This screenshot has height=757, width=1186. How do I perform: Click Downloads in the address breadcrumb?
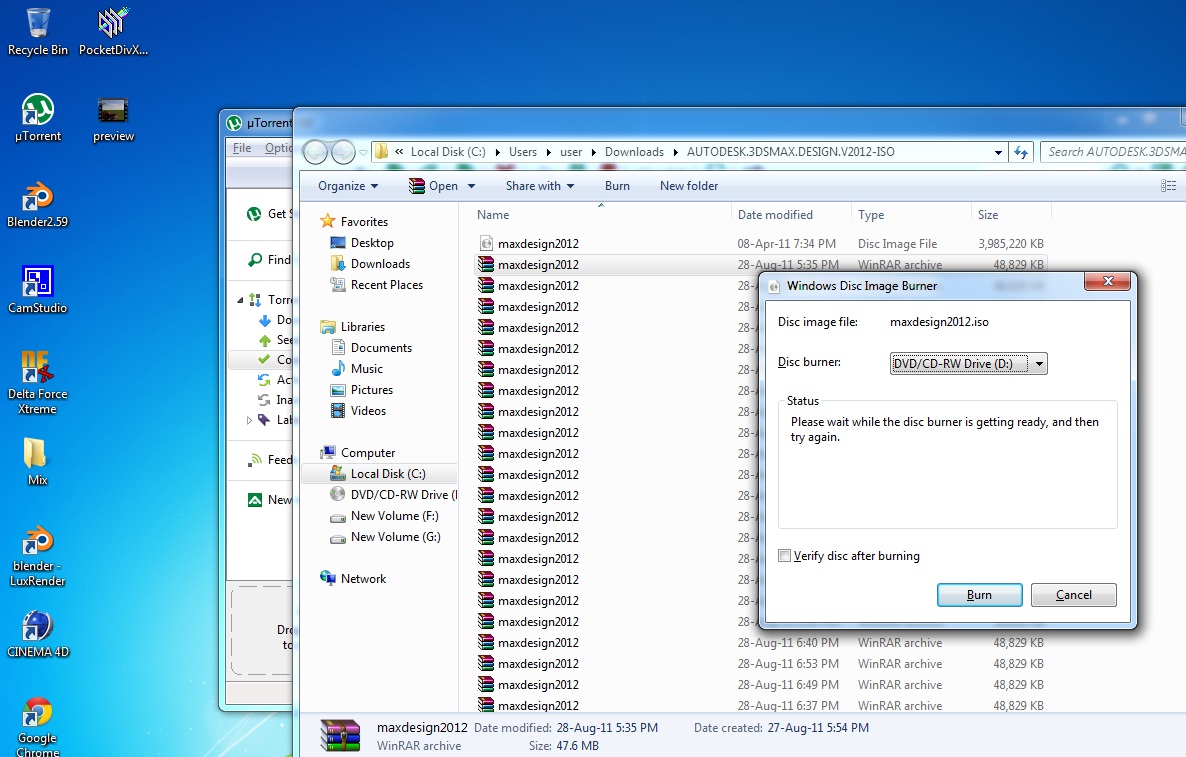(634, 152)
